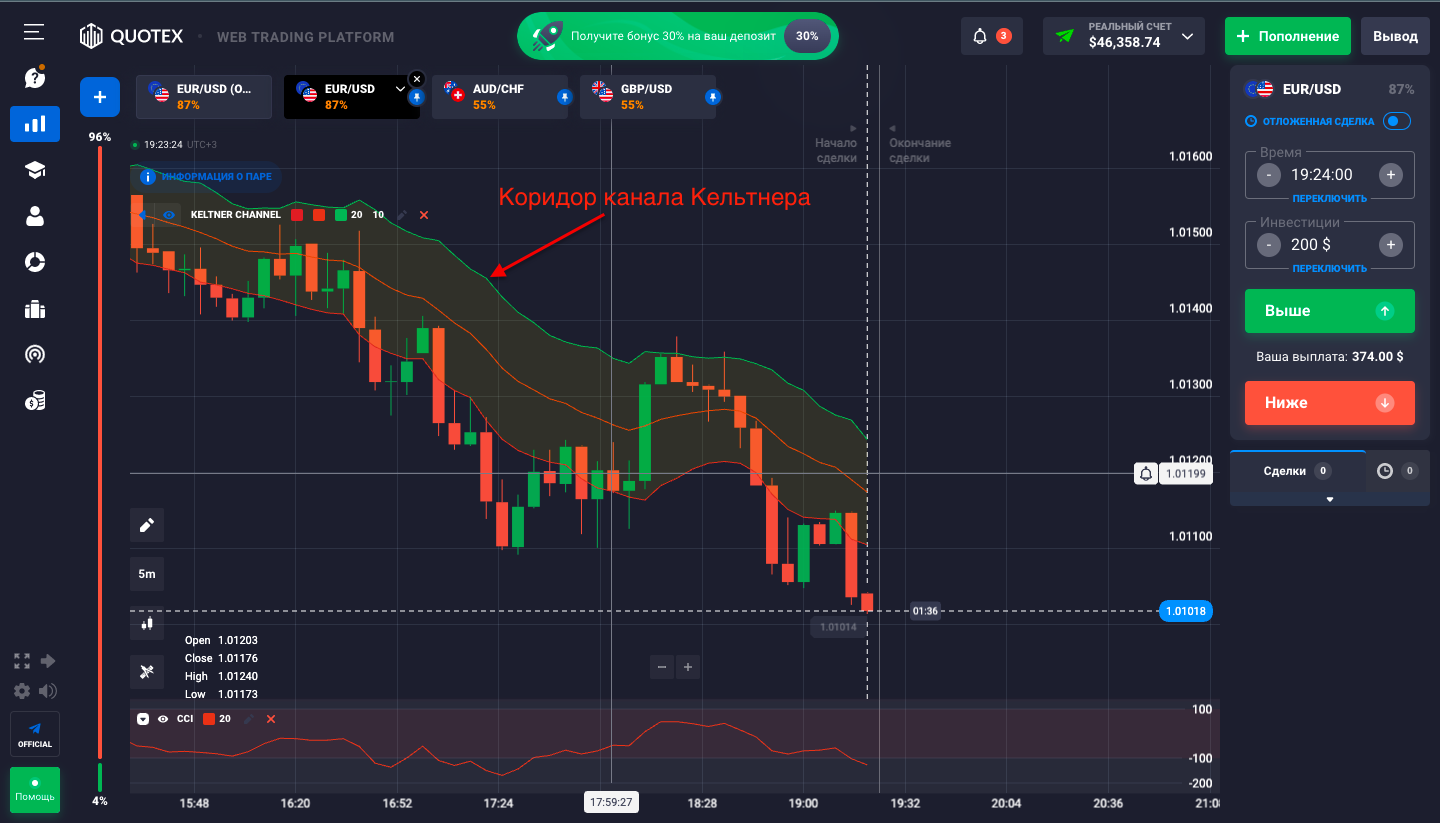Image resolution: width=1440 pixels, height=823 pixels.
Task: Open settings gear icon in sidebar
Action: (x=22, y=691)
